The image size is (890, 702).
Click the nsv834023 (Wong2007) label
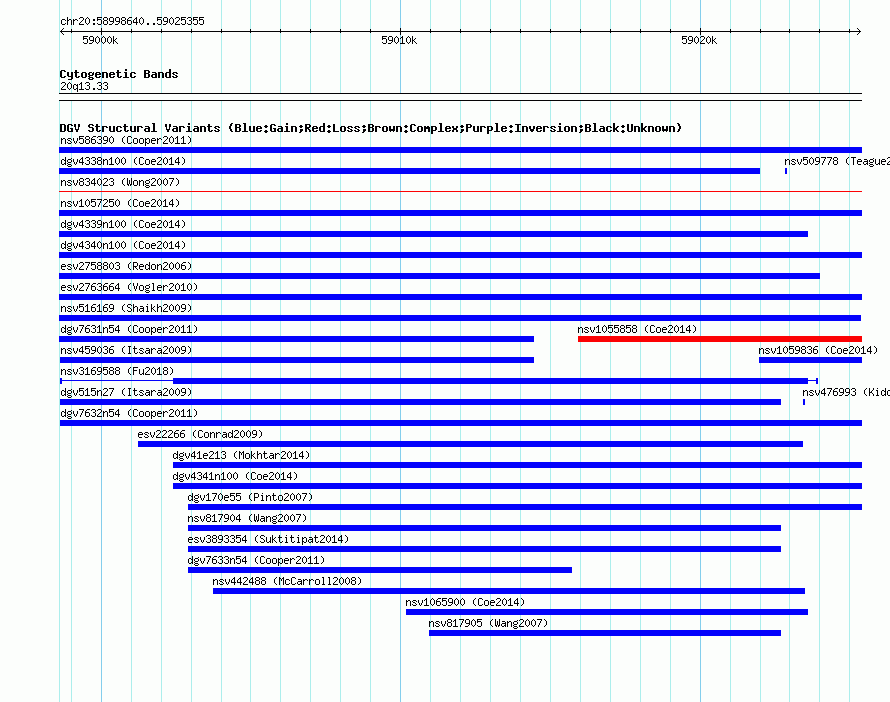[x=120, y=182]
